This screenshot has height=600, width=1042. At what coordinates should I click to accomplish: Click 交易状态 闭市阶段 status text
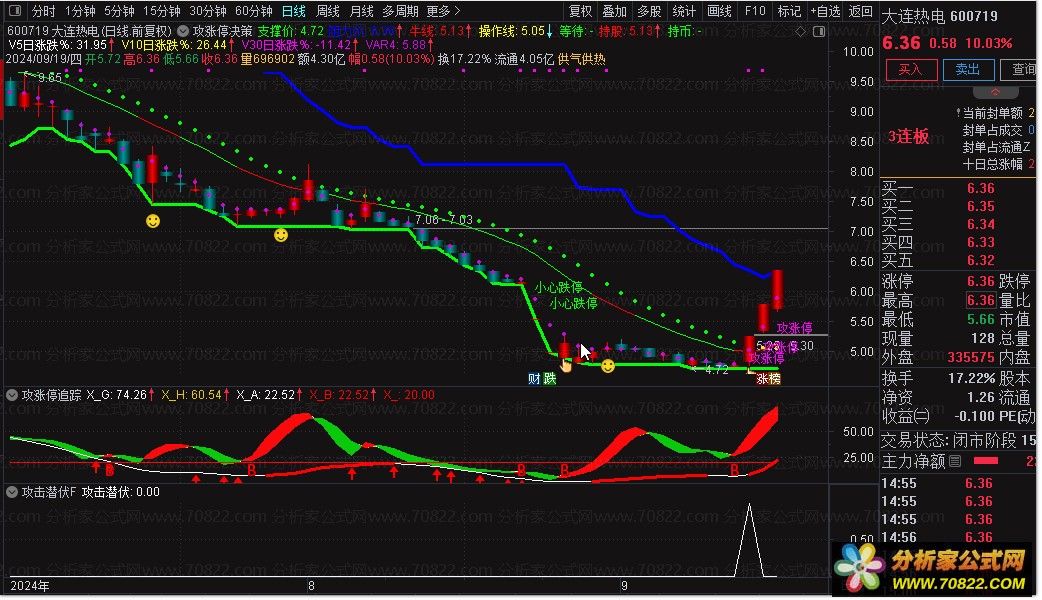click(x=950, y=441)
